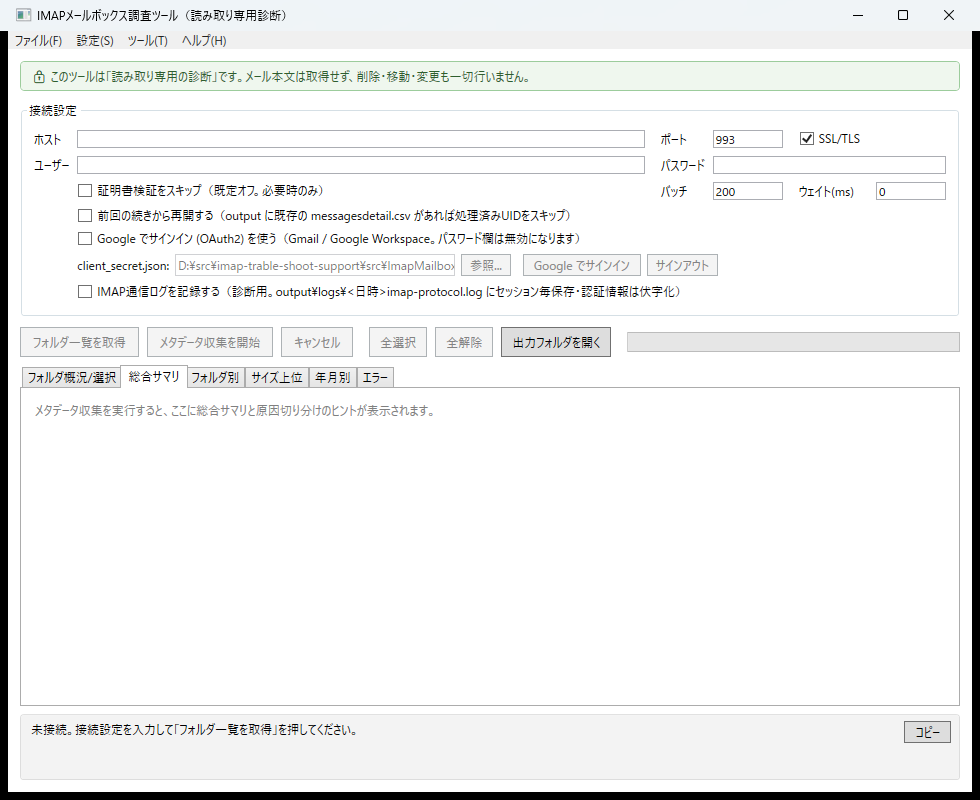Click the 参照... browse button
980x800 pixels.
pos(486,266)
